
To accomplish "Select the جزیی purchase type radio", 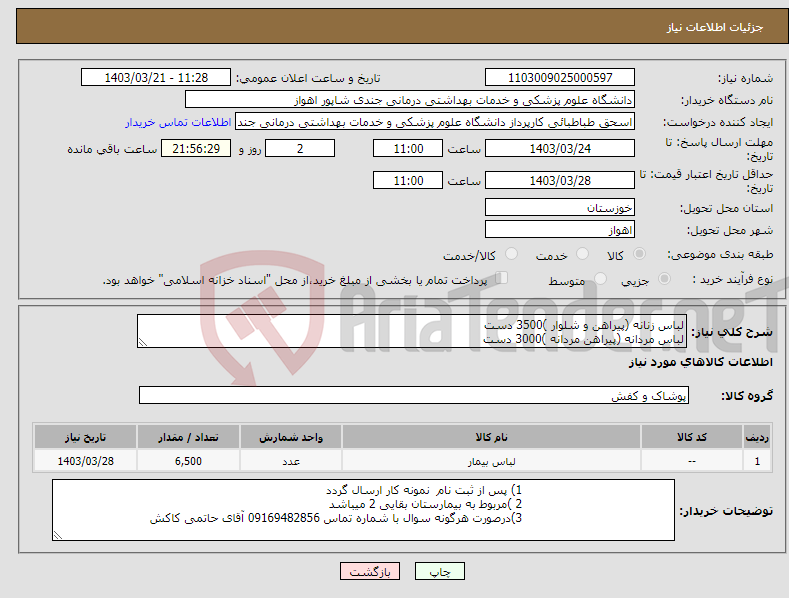I will [x=665, y=278].
